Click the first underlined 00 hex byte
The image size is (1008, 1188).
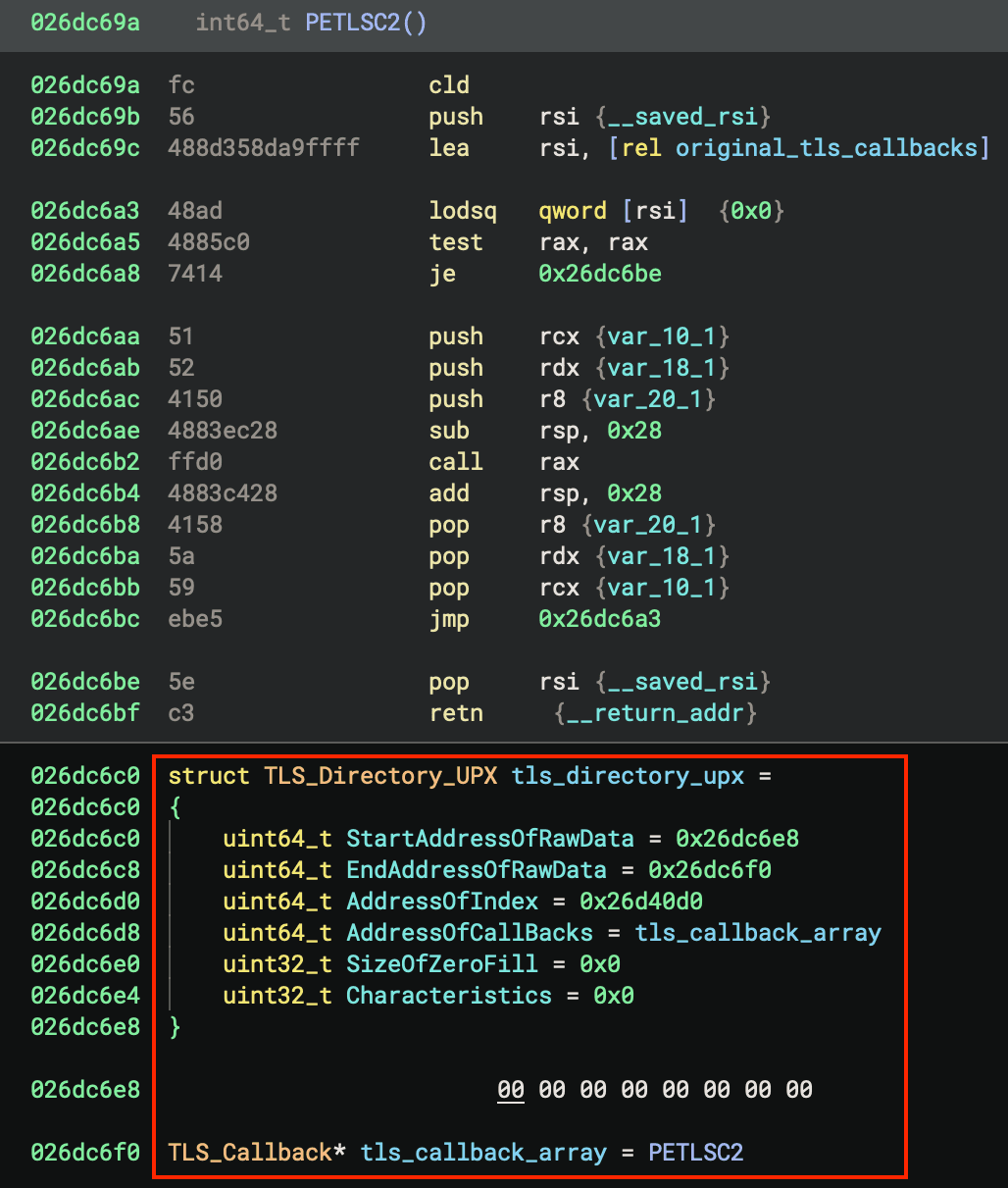(x=510, y=1090)
